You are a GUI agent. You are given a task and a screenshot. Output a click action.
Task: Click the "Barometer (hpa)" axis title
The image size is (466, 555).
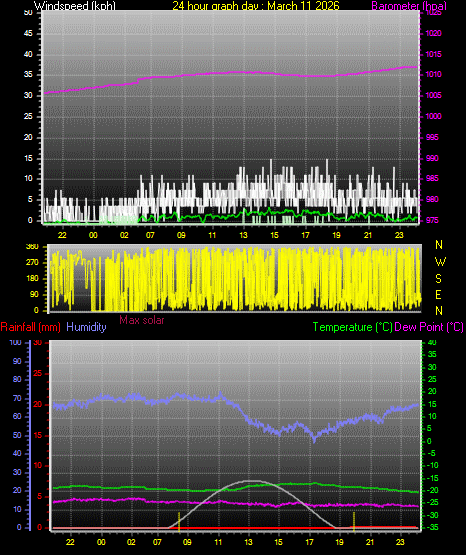[x=409, y=6]
